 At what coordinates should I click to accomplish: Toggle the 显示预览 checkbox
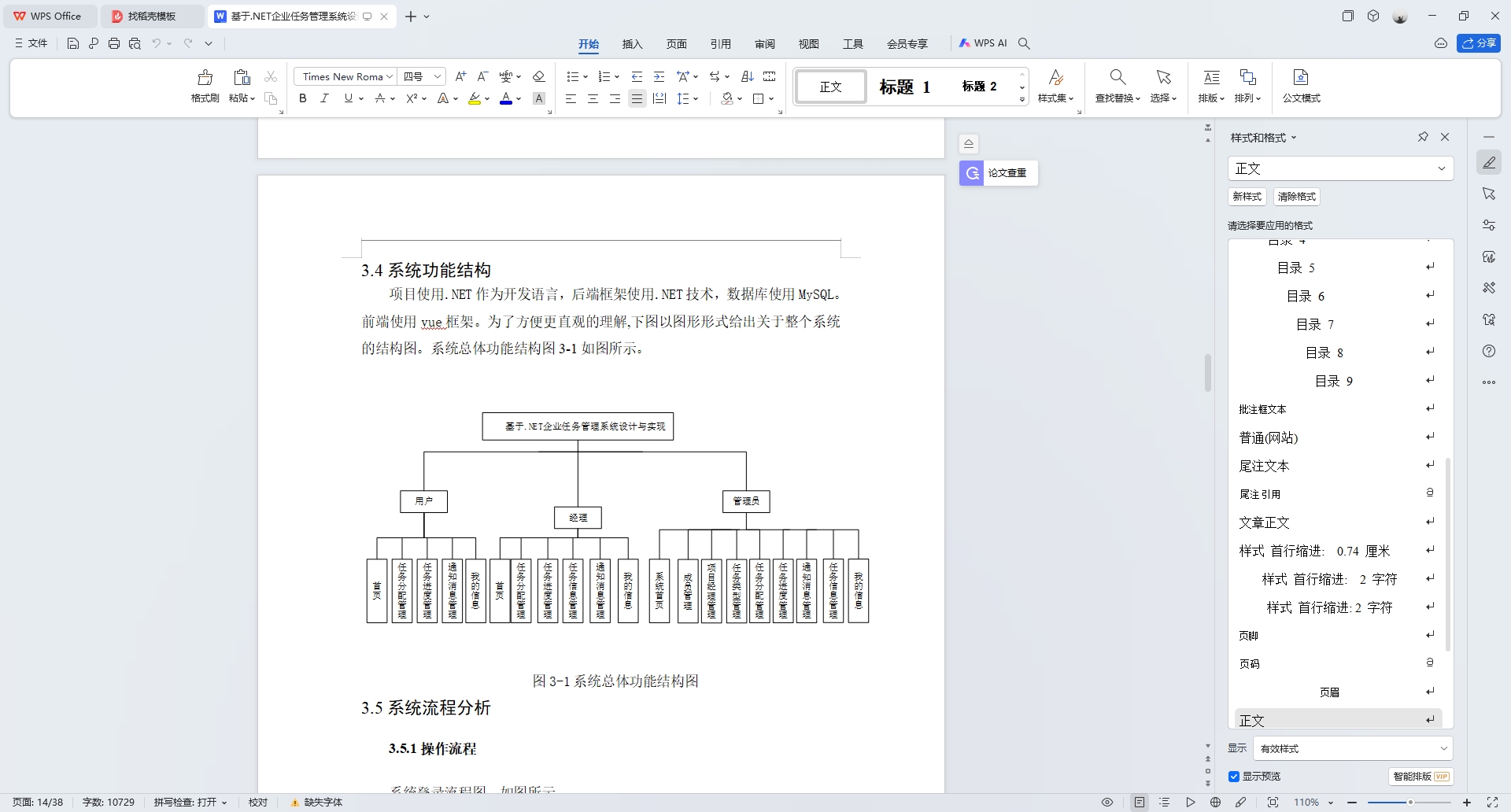[1234, 777]
